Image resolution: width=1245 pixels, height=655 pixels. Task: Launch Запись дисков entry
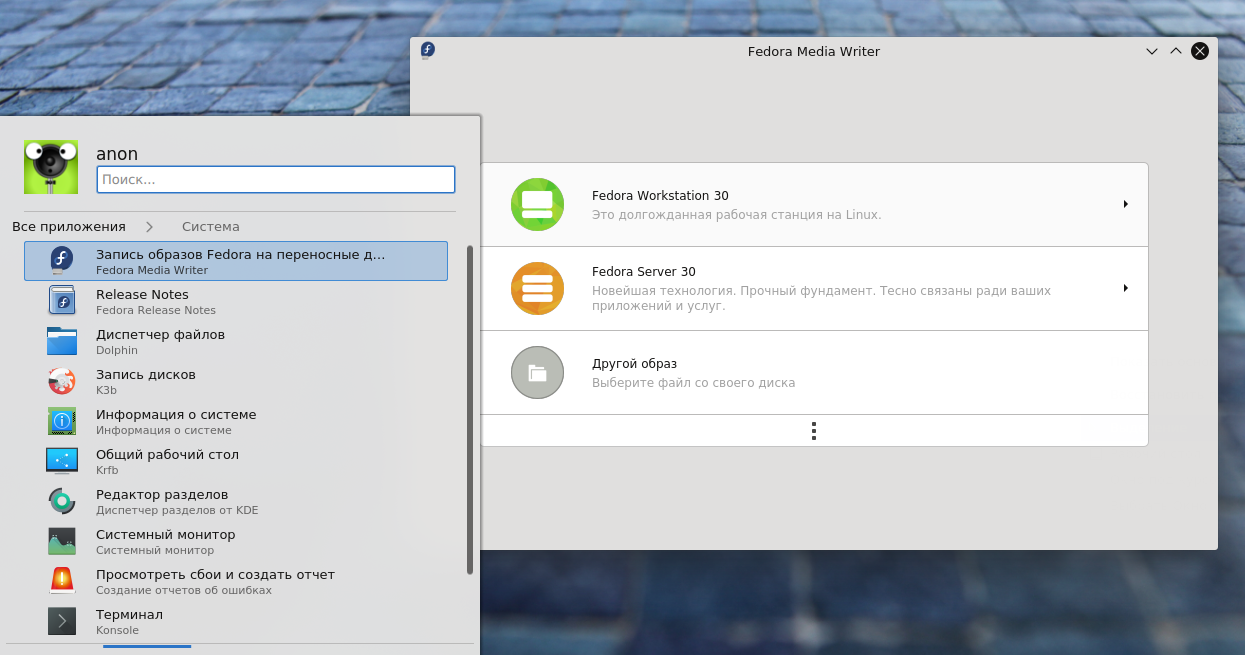click(236, 381)
